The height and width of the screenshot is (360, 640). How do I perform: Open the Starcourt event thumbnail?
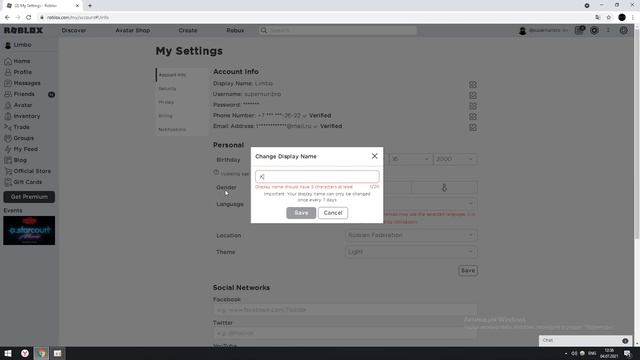point(29,231)
